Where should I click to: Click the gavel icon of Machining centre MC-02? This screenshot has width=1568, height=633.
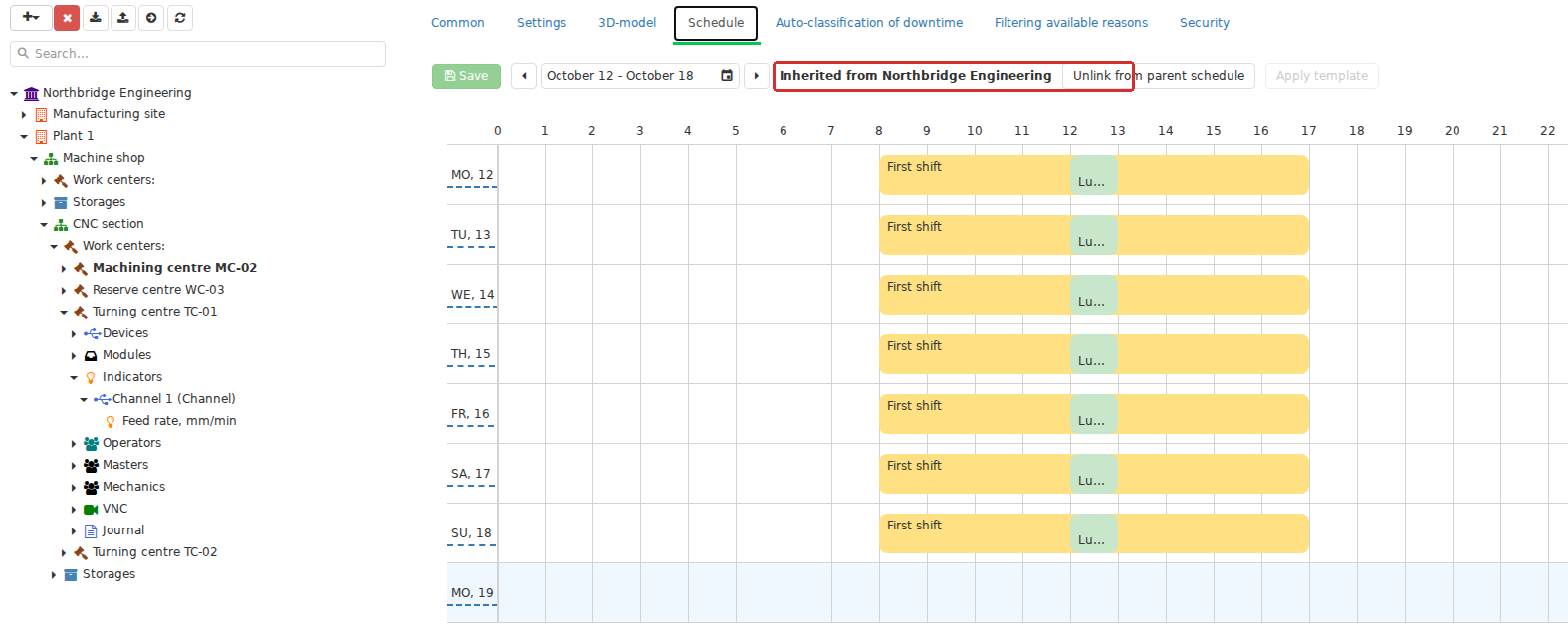click(x=81, y=268)
